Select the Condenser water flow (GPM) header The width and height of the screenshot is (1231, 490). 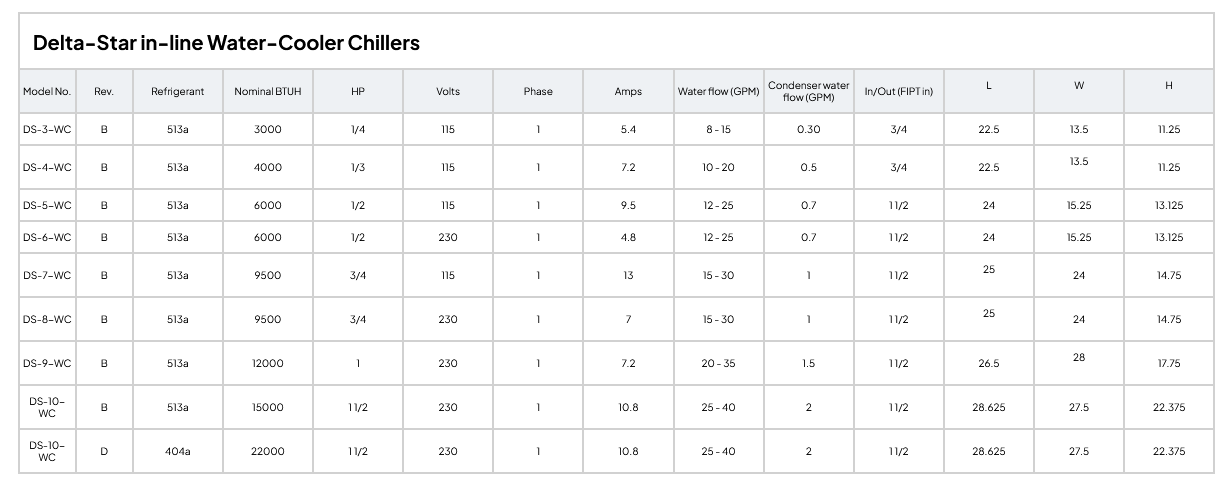(x=808, y=92)
